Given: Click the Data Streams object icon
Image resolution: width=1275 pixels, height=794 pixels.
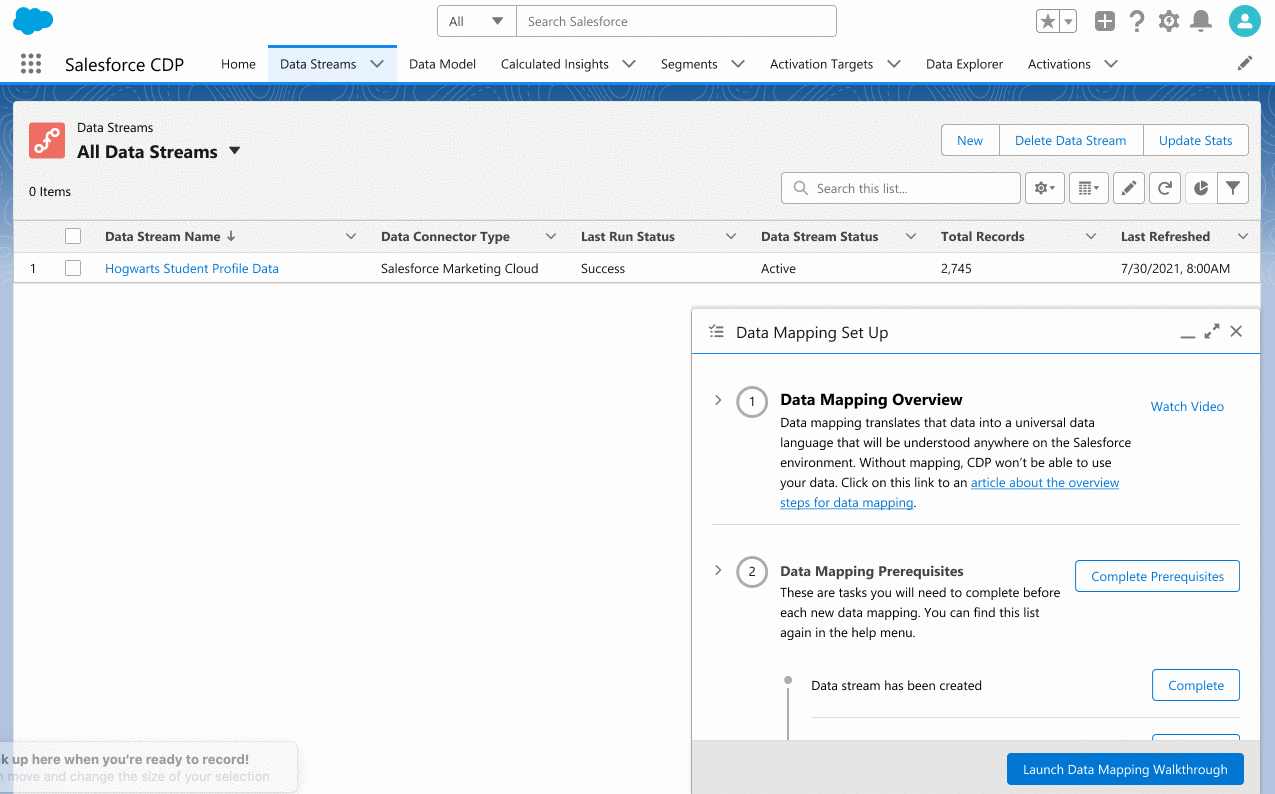Looking at the screenshot, I should [x=46, y=140].
